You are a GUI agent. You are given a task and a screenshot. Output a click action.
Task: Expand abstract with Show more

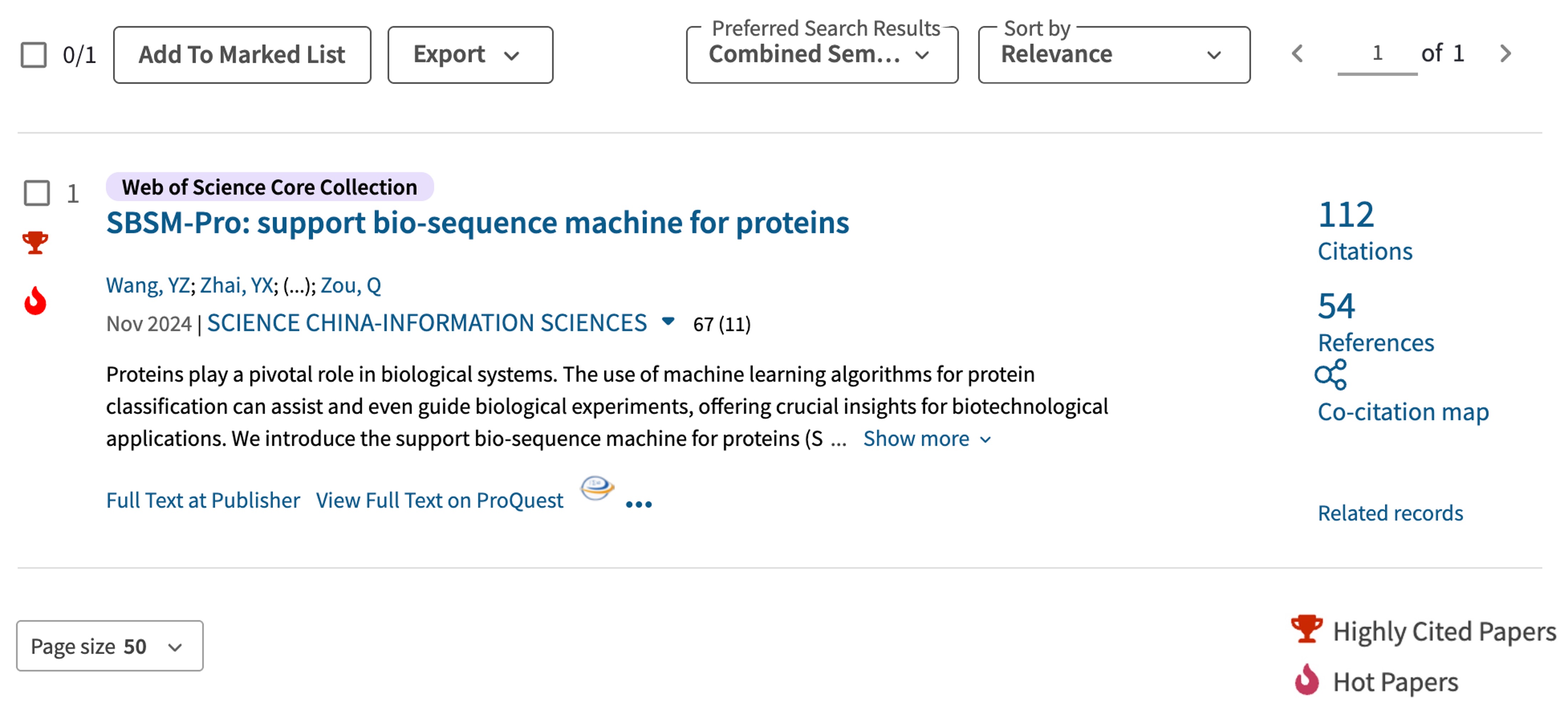(927, 438)
